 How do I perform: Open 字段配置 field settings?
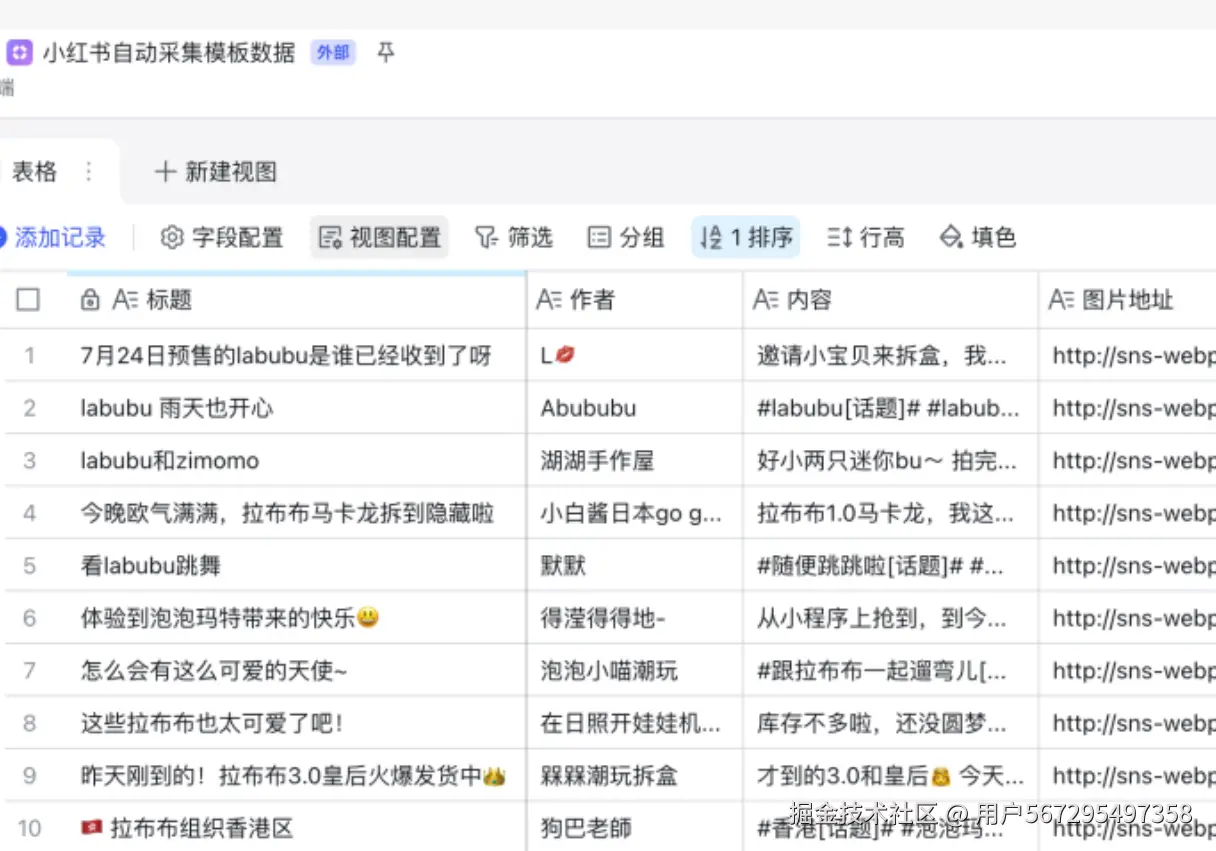pos(222,237)
